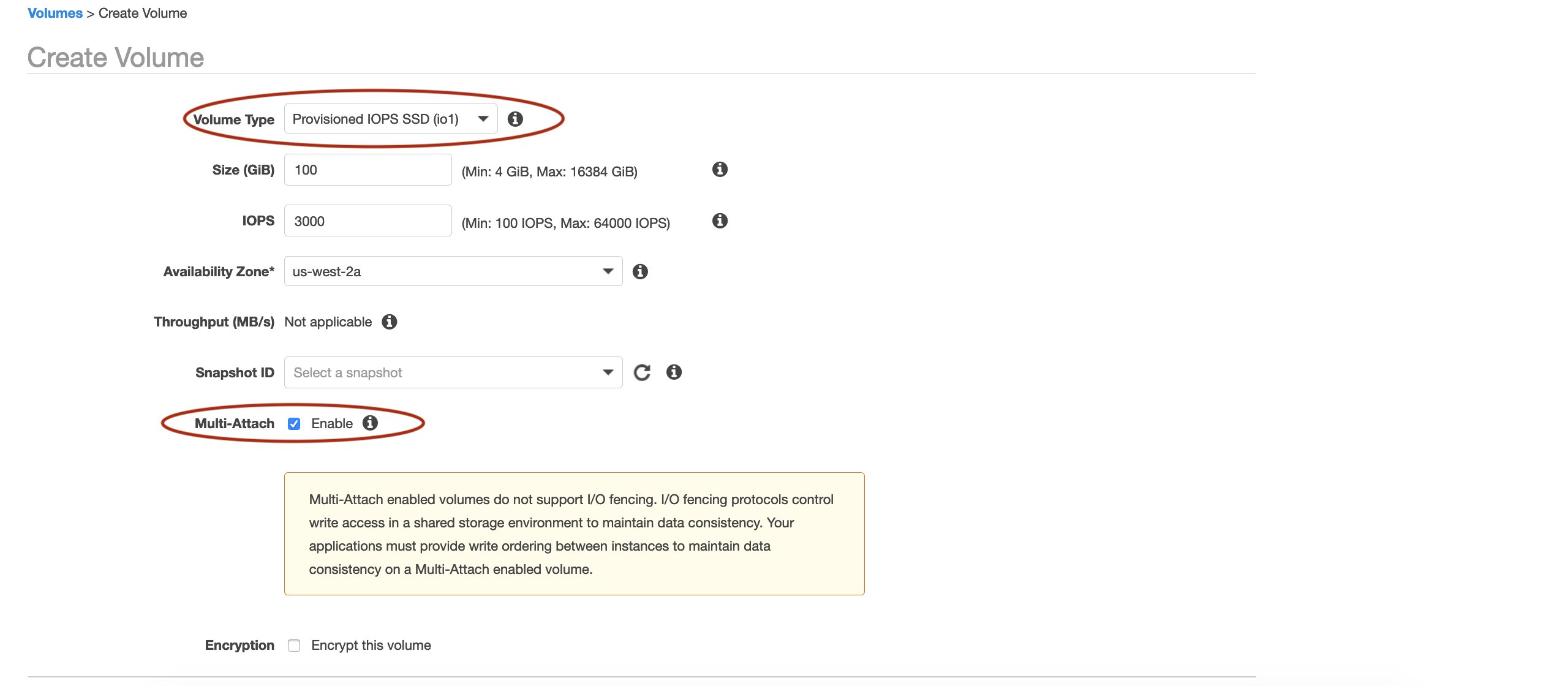1568x686 pixels.
Task: Click the us-west-2a zone value
Action: pyautogui.click(x=367, y=271)
